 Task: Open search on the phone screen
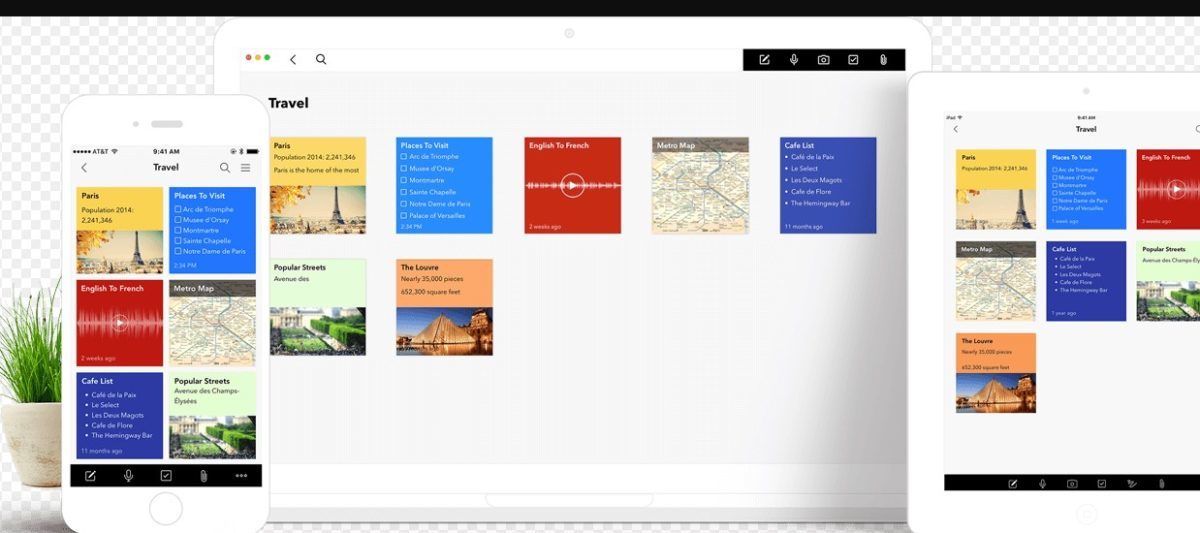225,168
